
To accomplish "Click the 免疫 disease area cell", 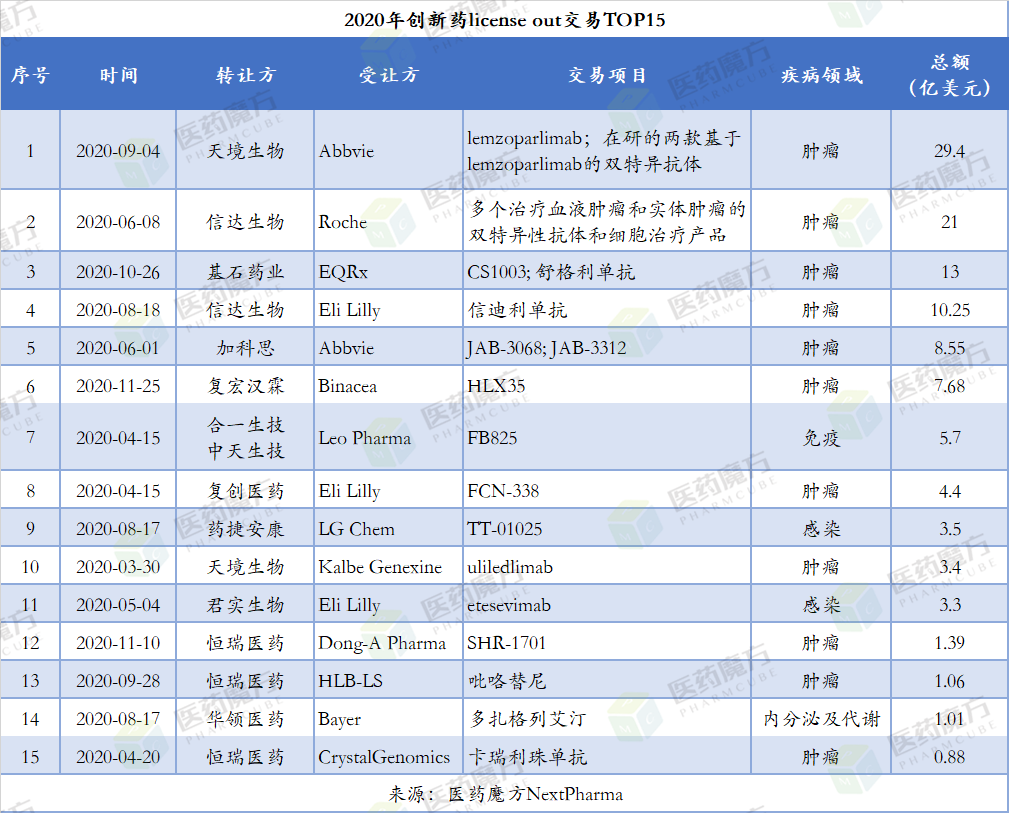I will click(x=820, y=438).
